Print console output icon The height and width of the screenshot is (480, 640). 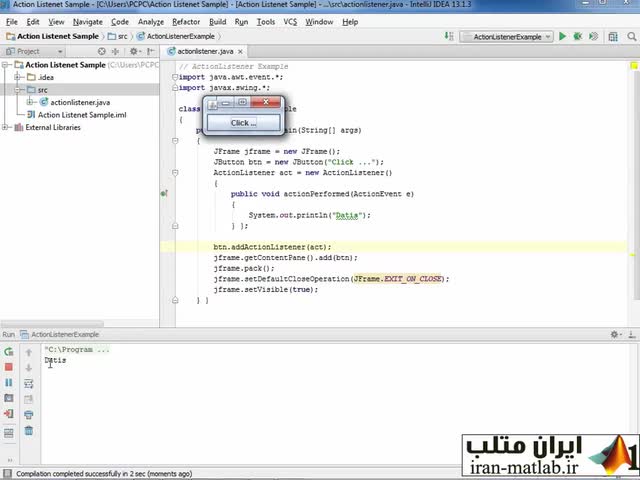click(29, 415)
